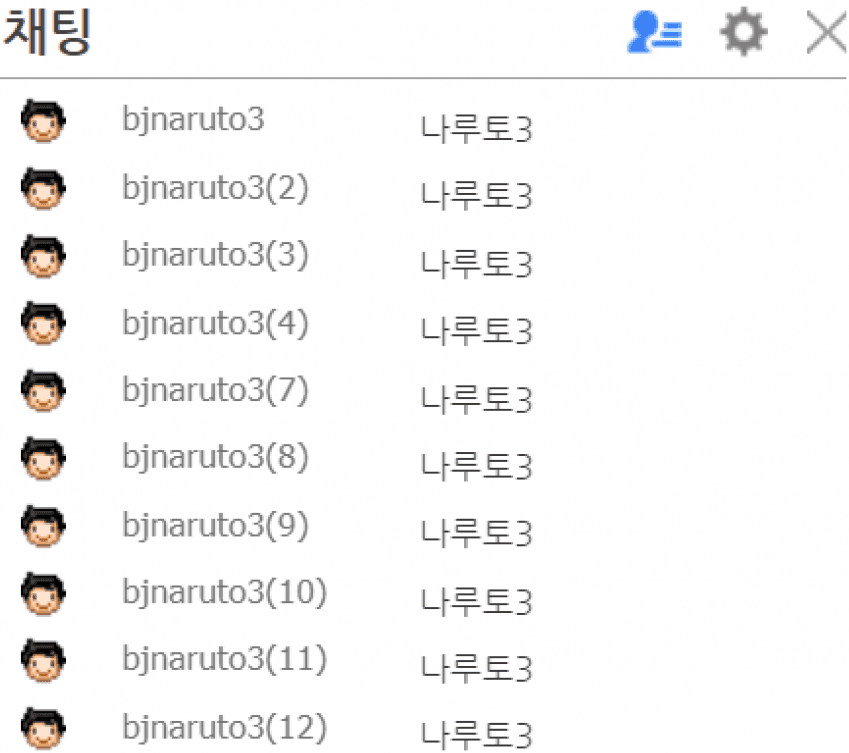849x753 pixels.
Task: Click avatar icon beside bjnaruto3(4)
Action: [43, 323]
